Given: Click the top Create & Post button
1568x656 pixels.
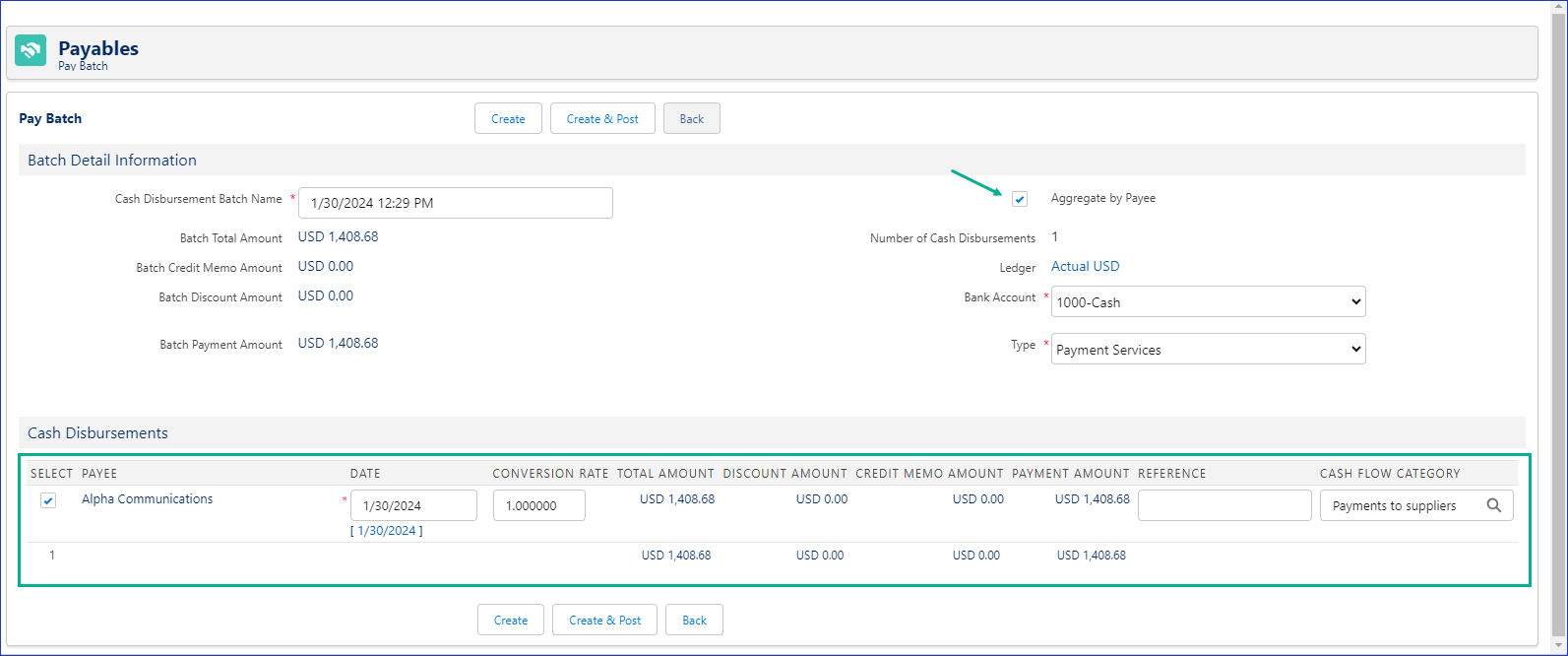Looking at the screenshot, I should coord(602,119).
